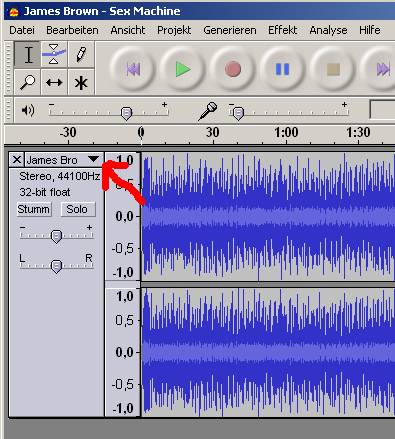Click the 1:00 mark on the timeline ruler
Image resolution: width=395 pixels, height=439 pixels.
click(286, 133)
